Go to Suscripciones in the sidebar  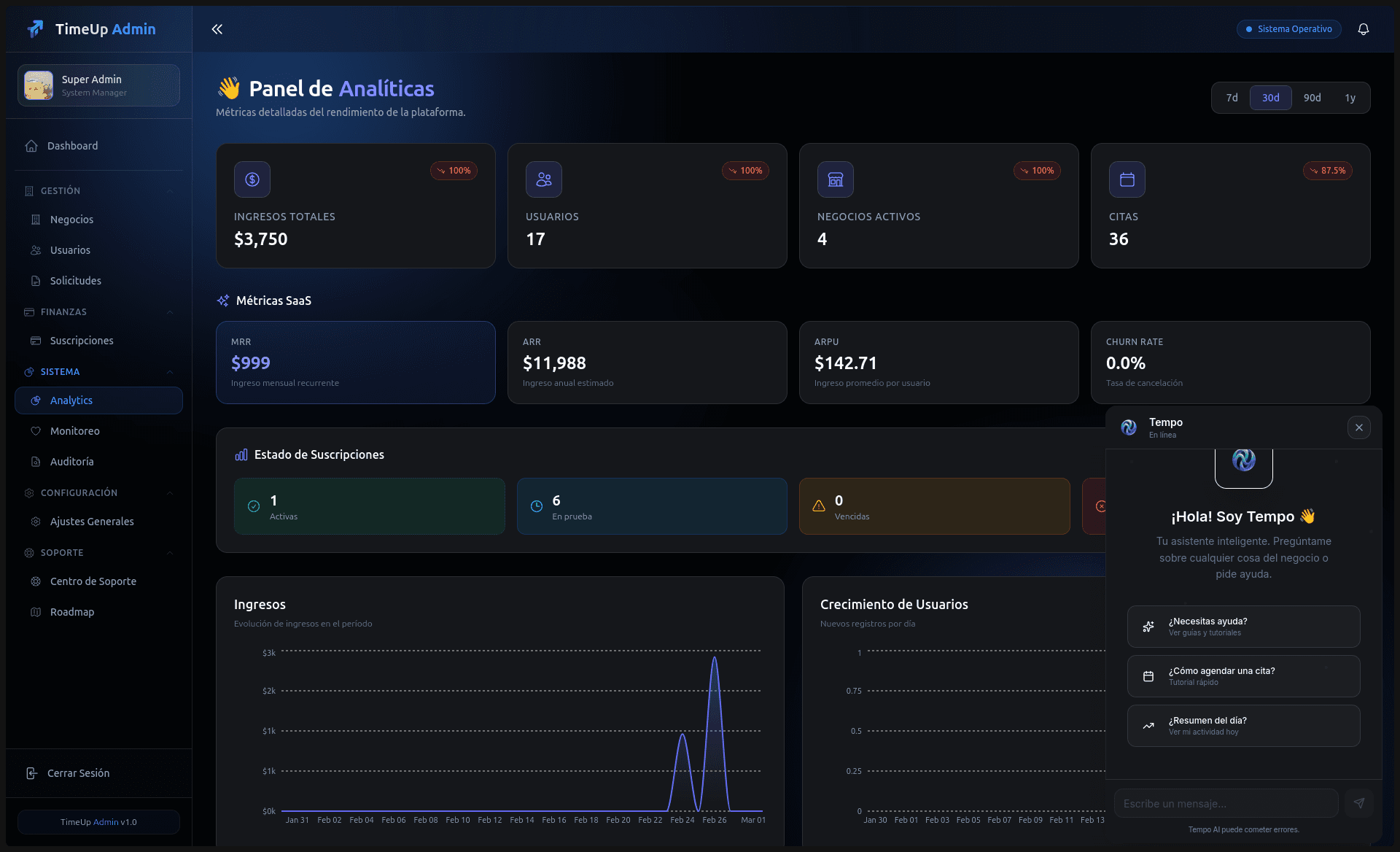(82, 341)
